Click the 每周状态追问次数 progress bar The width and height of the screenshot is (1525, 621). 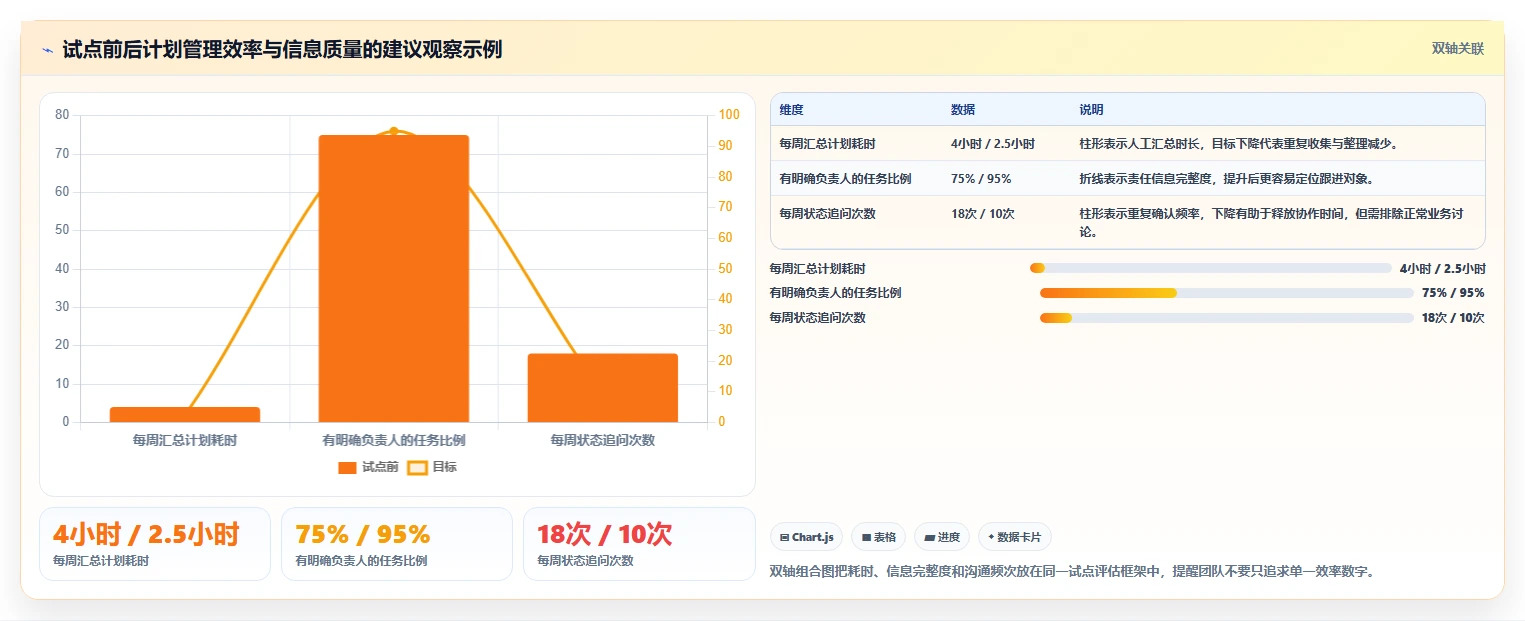1226,318
